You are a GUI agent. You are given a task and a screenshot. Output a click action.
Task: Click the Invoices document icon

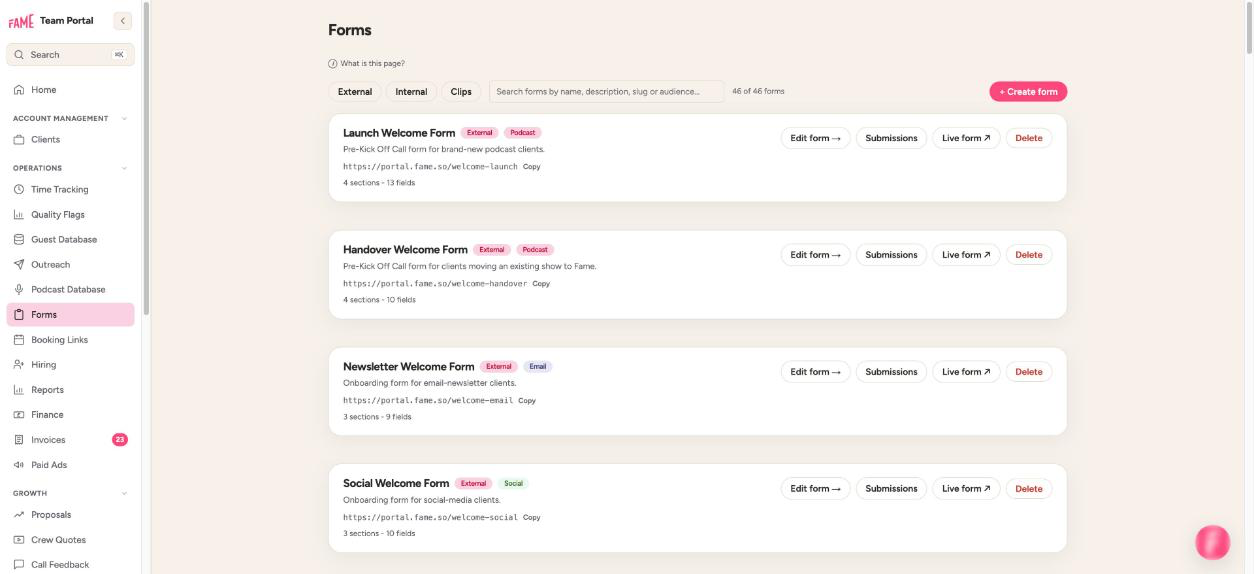click(x=18, y=440)
